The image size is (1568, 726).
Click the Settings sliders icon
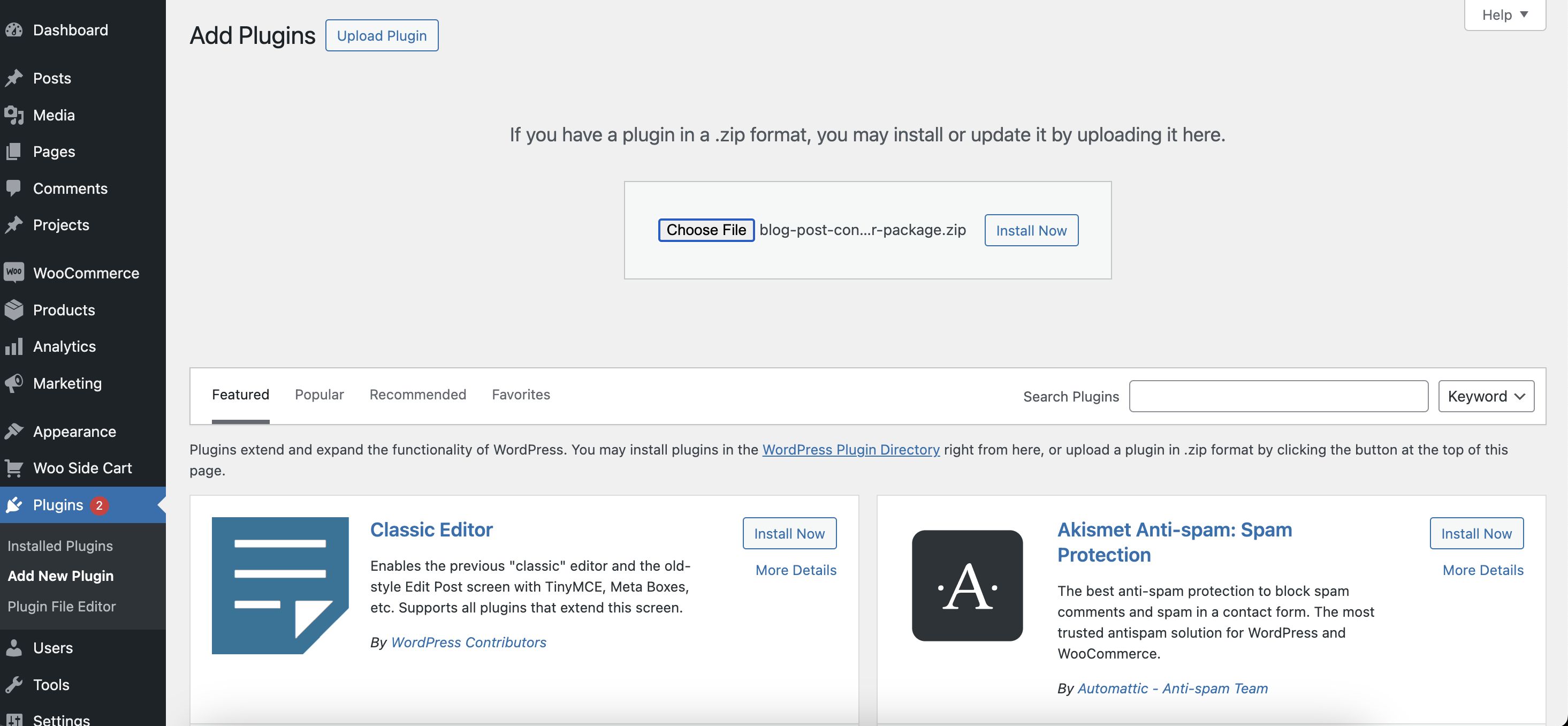(x=13, y=719)
